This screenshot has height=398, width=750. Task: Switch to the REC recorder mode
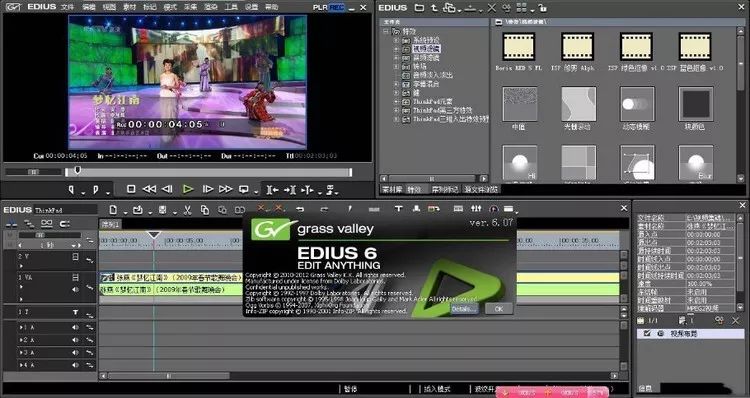[x=336, y=8]
